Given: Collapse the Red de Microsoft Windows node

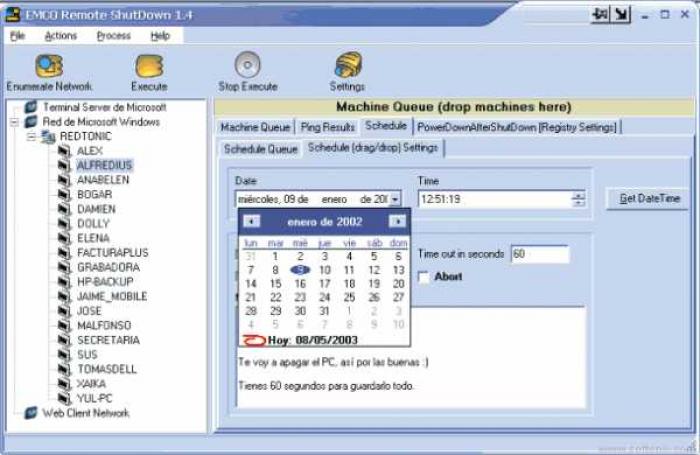Looking at the screenshot, I should tap(15, 122).
